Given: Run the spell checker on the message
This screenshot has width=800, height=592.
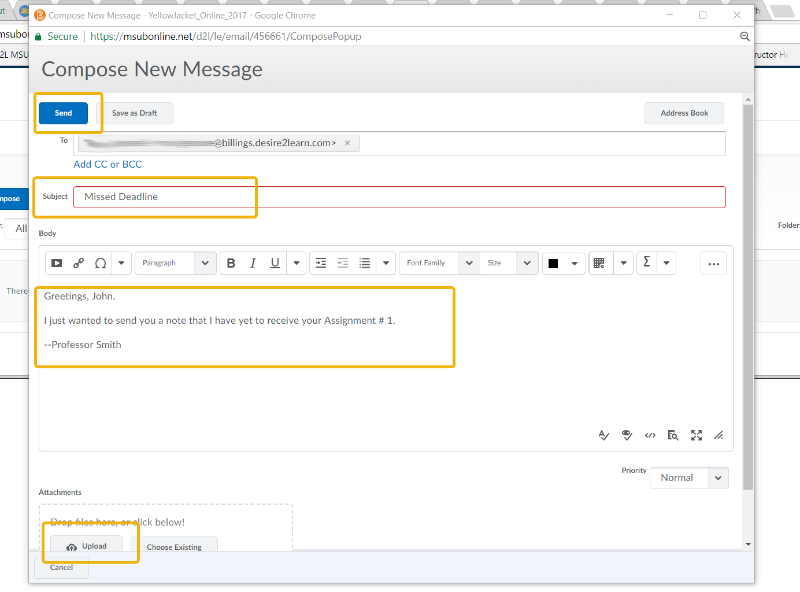Looking at the screenshot, I should [603, 435].
